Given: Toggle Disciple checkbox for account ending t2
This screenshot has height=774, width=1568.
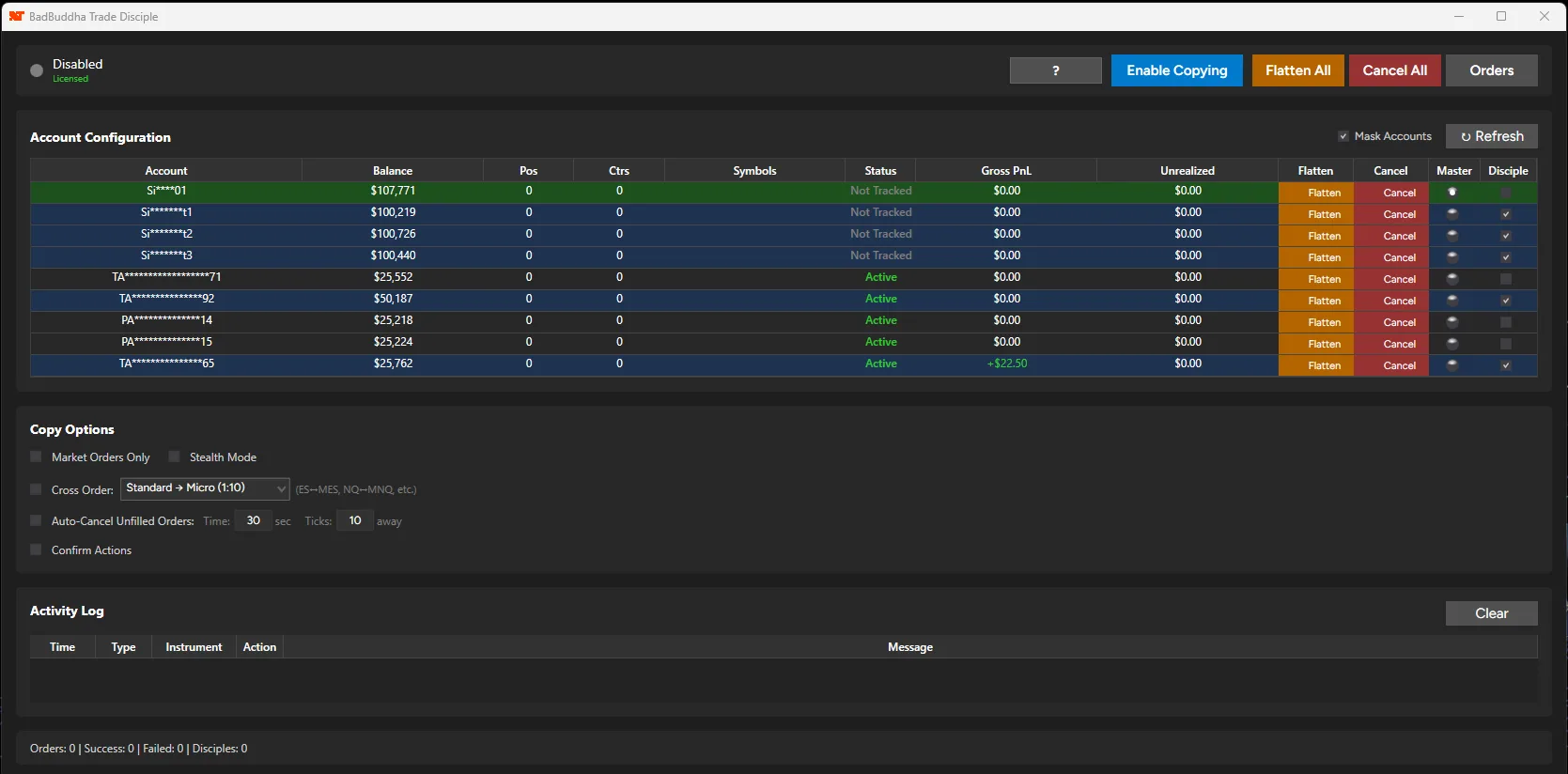Looking at the screenshot, I should coord(1506,236).
